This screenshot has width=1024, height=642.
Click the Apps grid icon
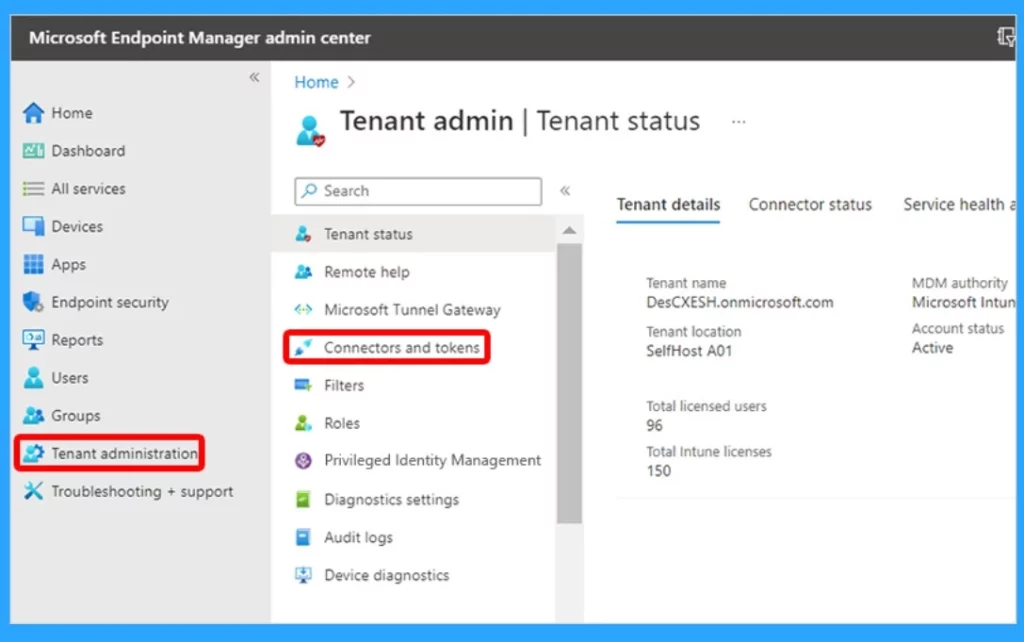[x=33, y=265]
